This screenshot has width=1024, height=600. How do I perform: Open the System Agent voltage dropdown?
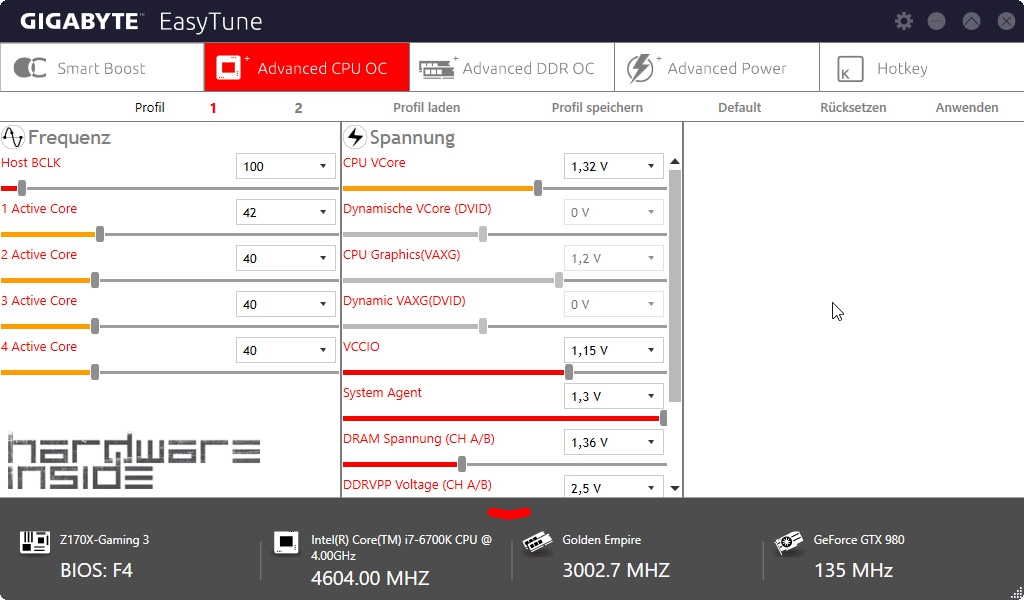click(613, 396)
